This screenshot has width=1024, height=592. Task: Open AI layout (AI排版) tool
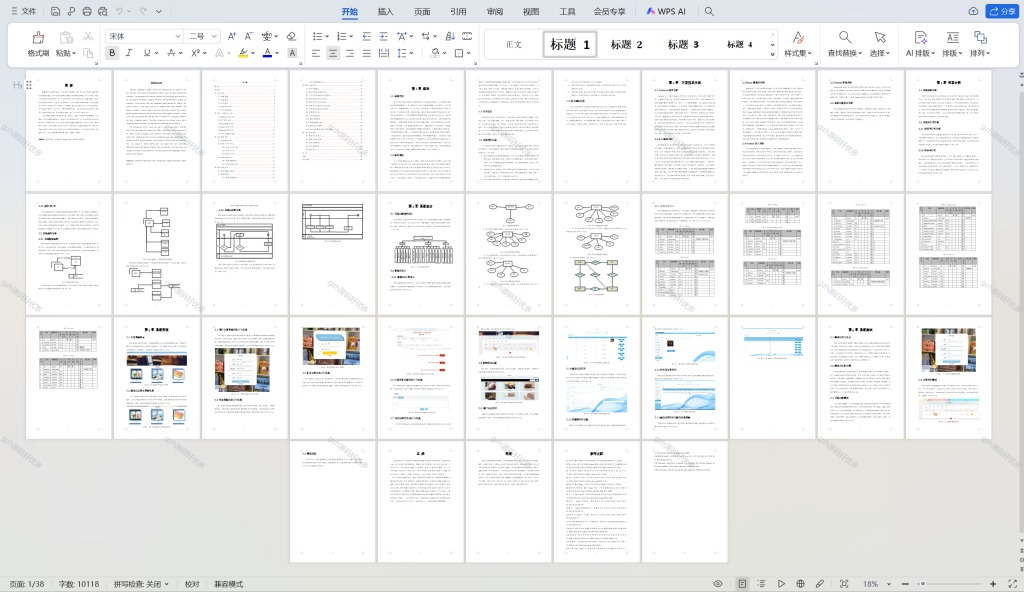(920, 44)
